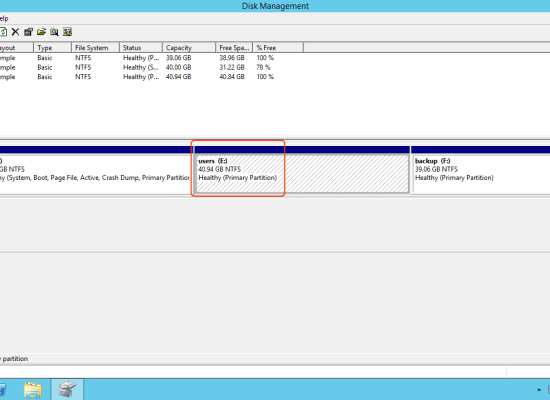
Task: Sort volumes by File System column
Action: [x=95, y=47]
